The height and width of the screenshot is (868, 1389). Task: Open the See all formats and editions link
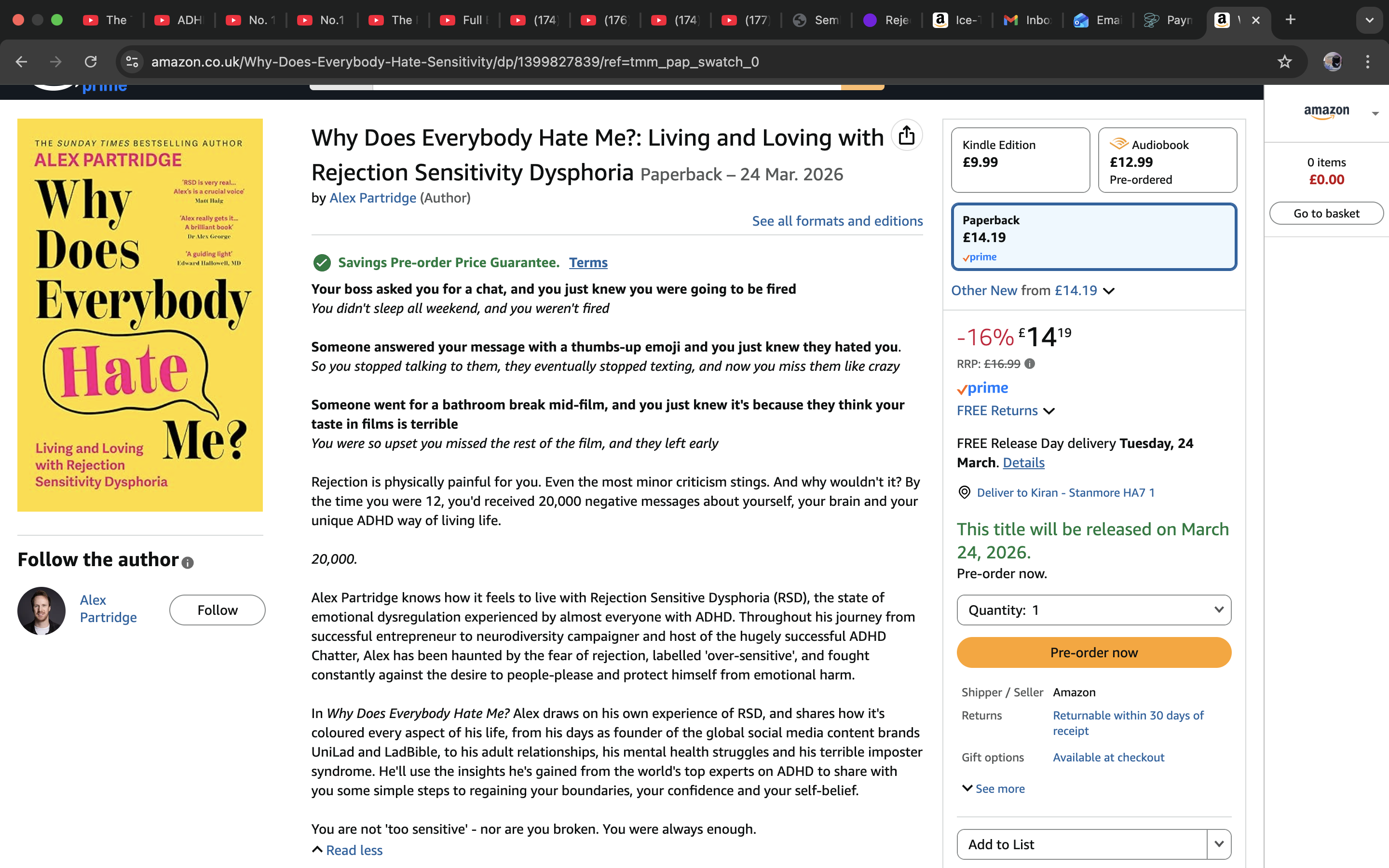(837, 221)
